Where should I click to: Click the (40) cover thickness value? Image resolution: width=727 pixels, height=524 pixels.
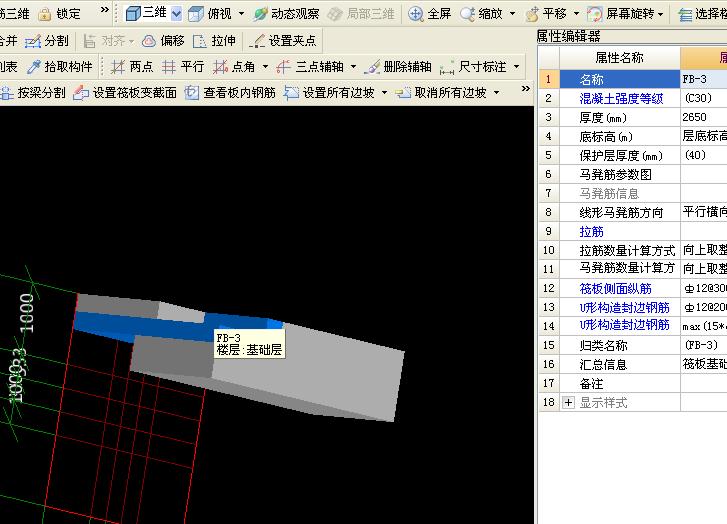(x=703, y=155)
